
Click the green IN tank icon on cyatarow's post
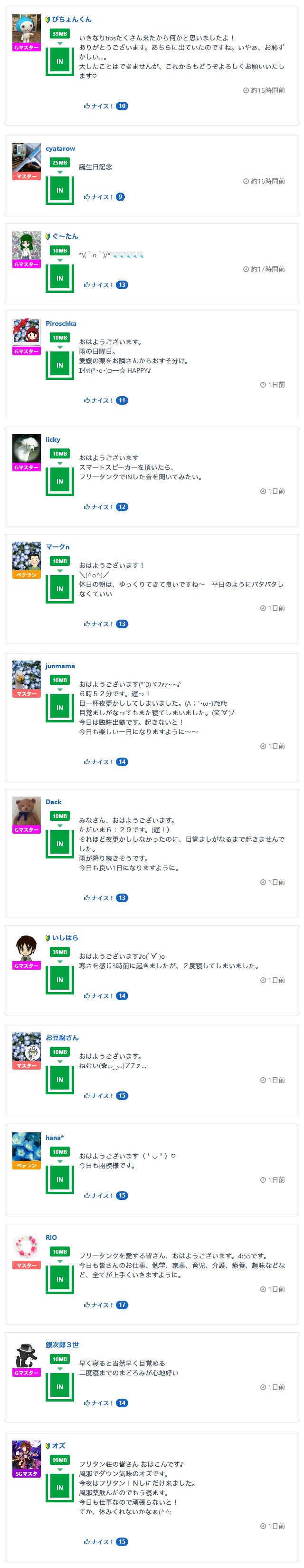(x=59, y=190)
